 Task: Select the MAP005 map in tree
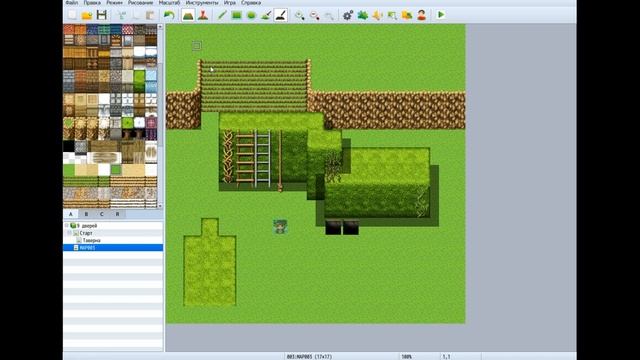point(113,248)
